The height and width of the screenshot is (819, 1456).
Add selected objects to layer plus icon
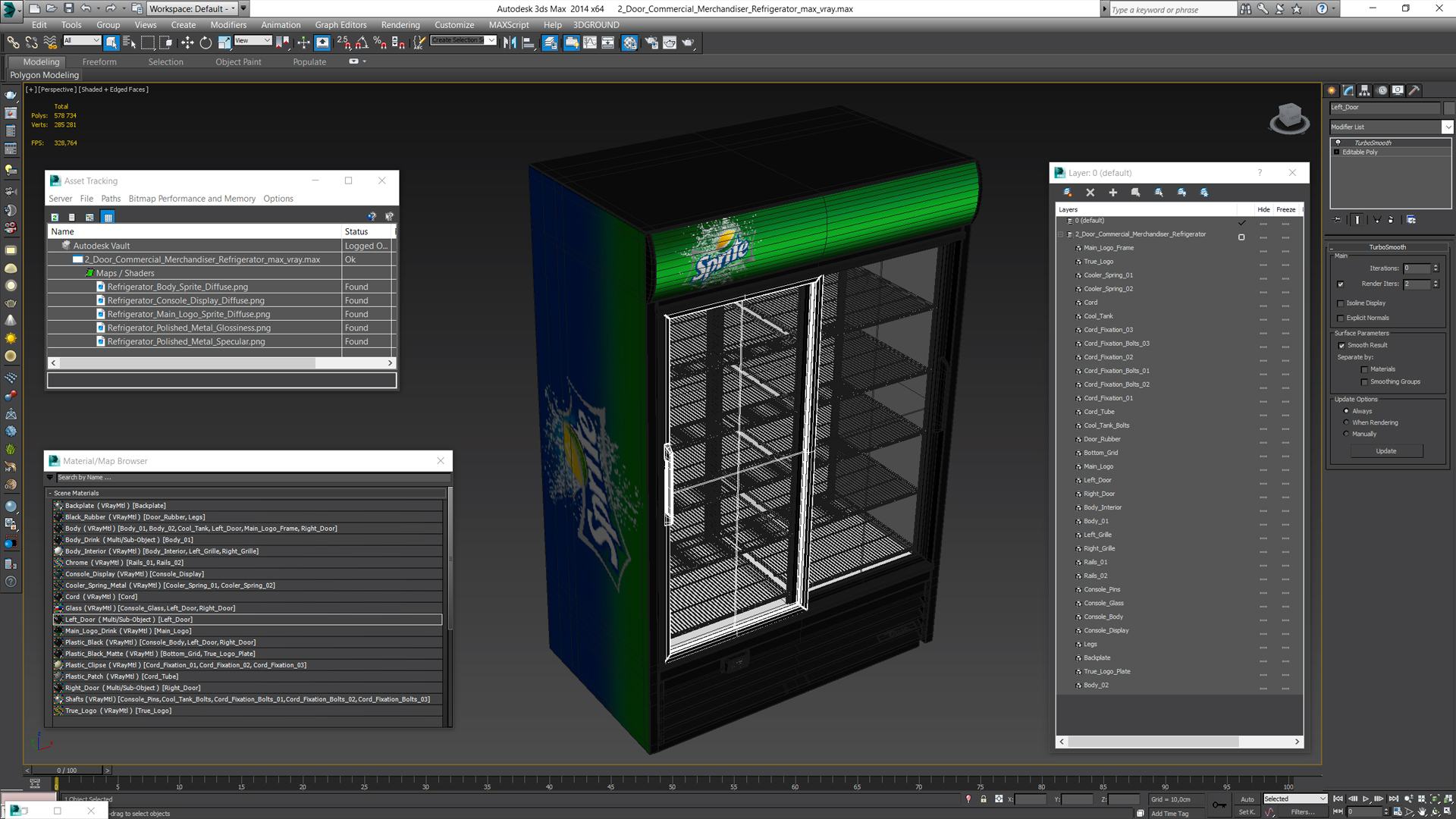(x=1113, y=193)
